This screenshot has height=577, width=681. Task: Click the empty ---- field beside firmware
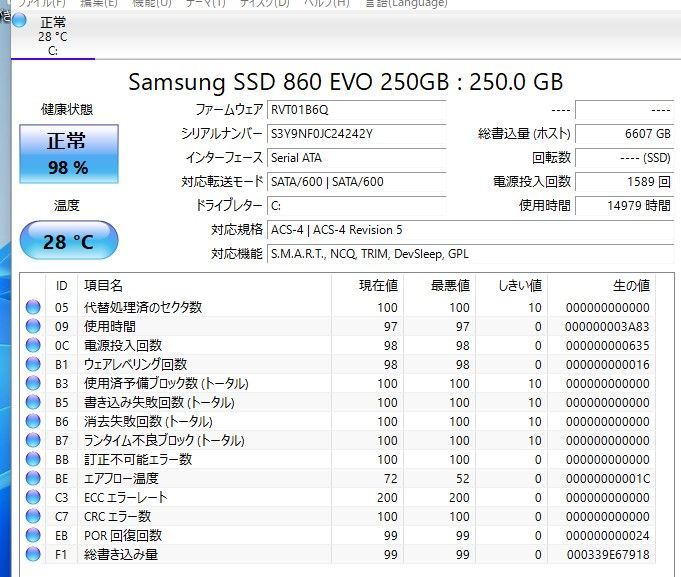[625, 110]
